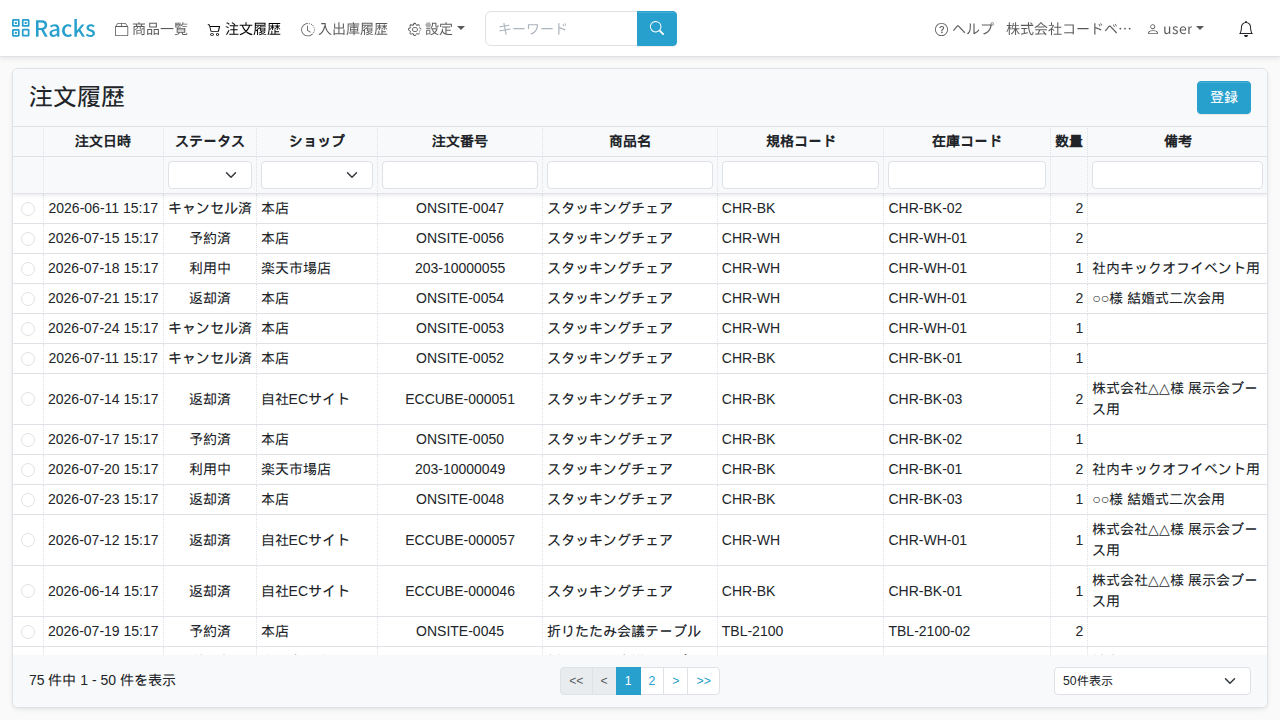Focus the 備考 filter input
This screenshot has width=1280, height=720.
[x=1177, y=175]
